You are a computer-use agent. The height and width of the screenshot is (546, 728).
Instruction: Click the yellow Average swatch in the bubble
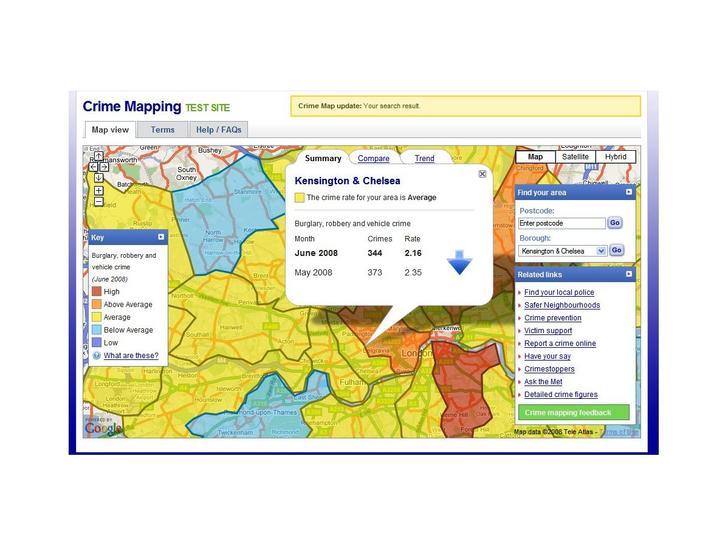[x=299, y=198]
